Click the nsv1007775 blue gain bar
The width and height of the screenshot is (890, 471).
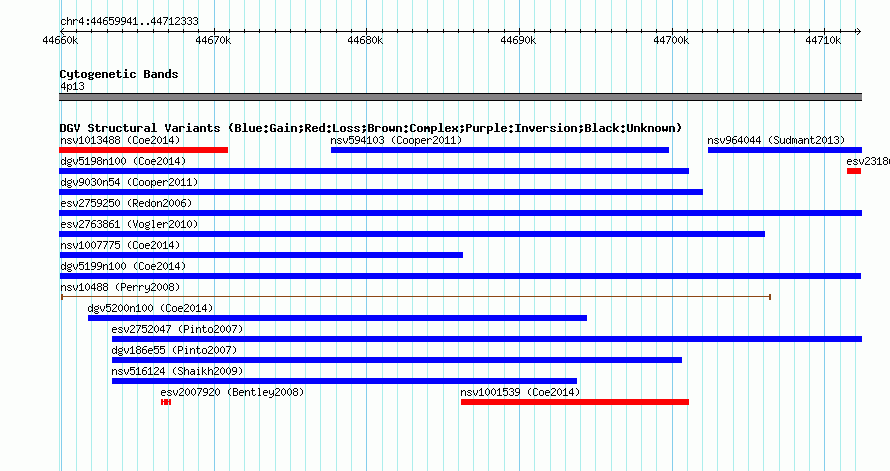[x=261, y=255]
